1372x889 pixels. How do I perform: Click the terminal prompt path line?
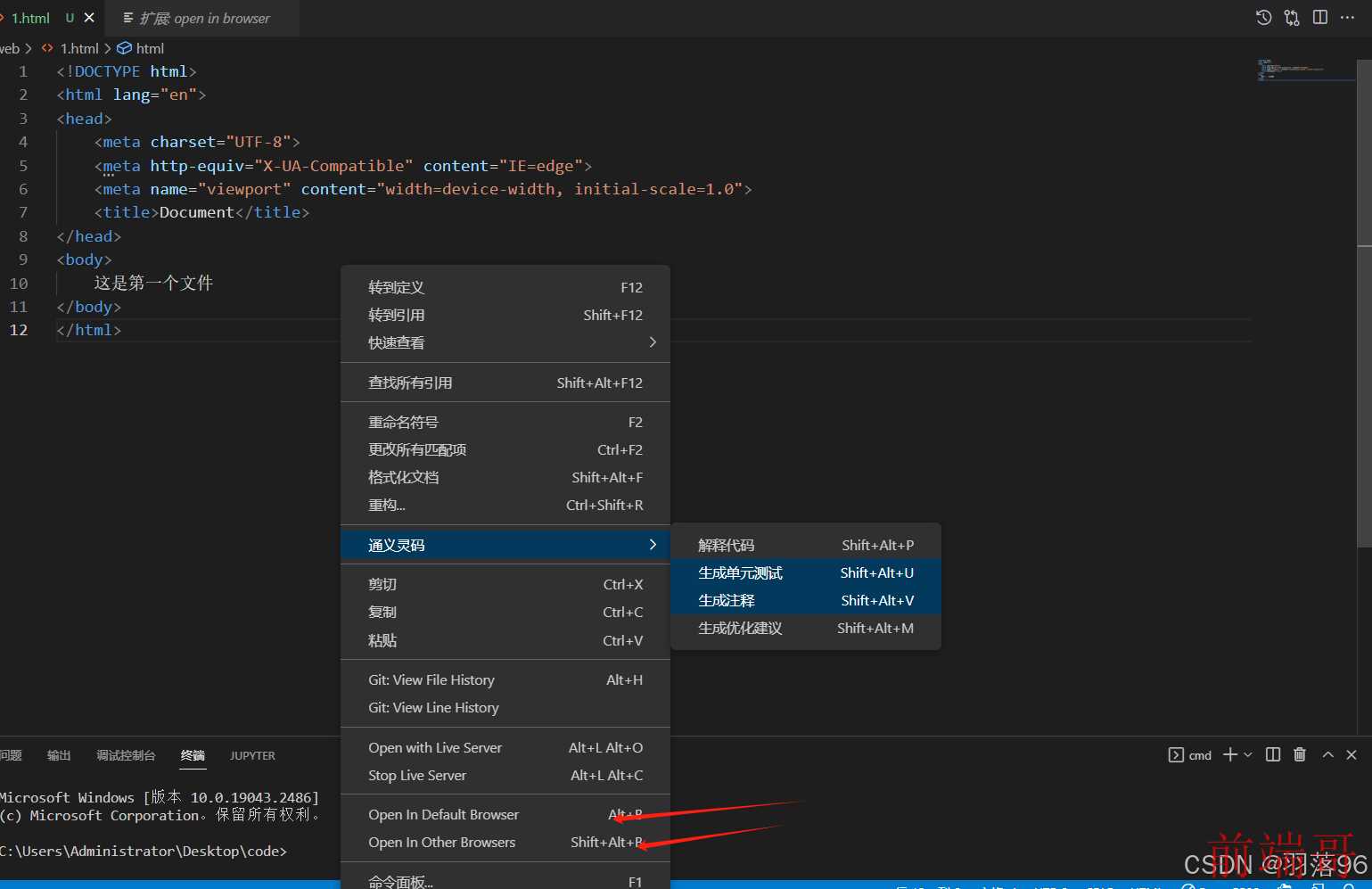[144, 852]
